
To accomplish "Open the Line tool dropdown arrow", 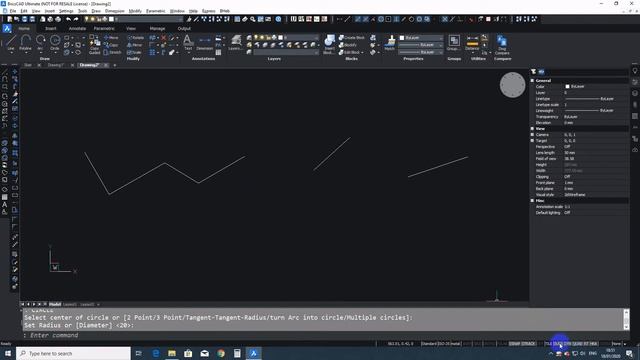I will pos(11,53).
